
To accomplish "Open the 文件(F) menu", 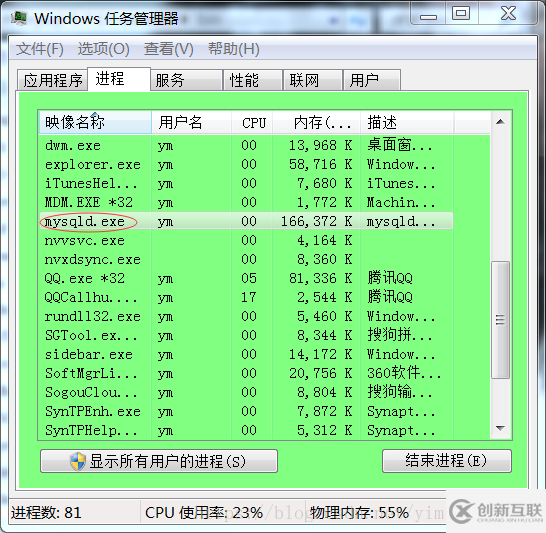I will tap(40, 49).
